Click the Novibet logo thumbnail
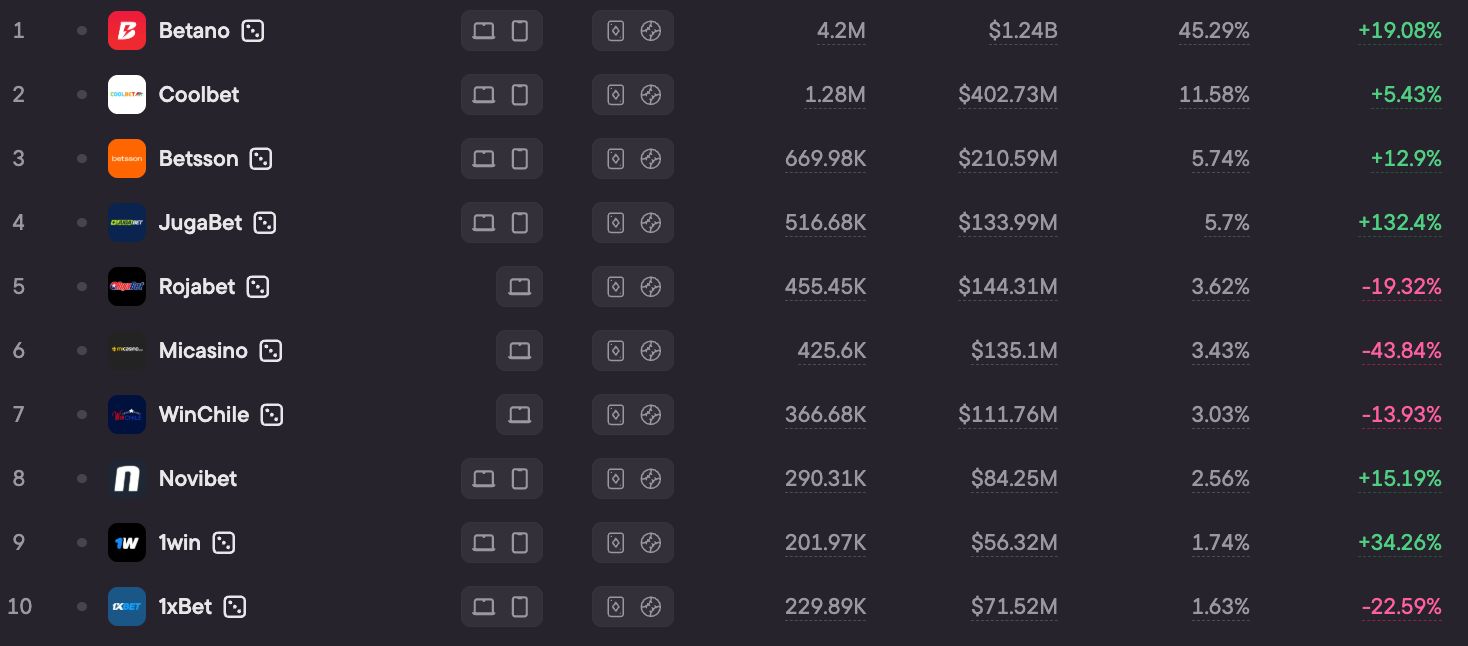 (127, 479)
